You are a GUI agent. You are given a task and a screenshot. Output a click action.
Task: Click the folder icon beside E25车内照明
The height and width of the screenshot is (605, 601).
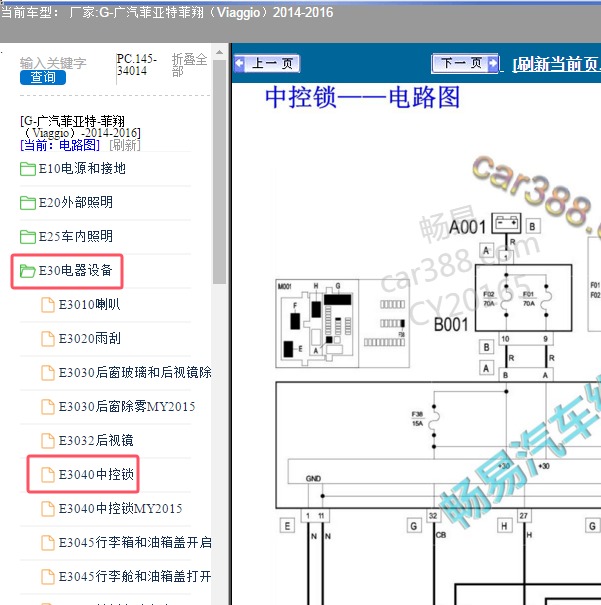(28, 237)
